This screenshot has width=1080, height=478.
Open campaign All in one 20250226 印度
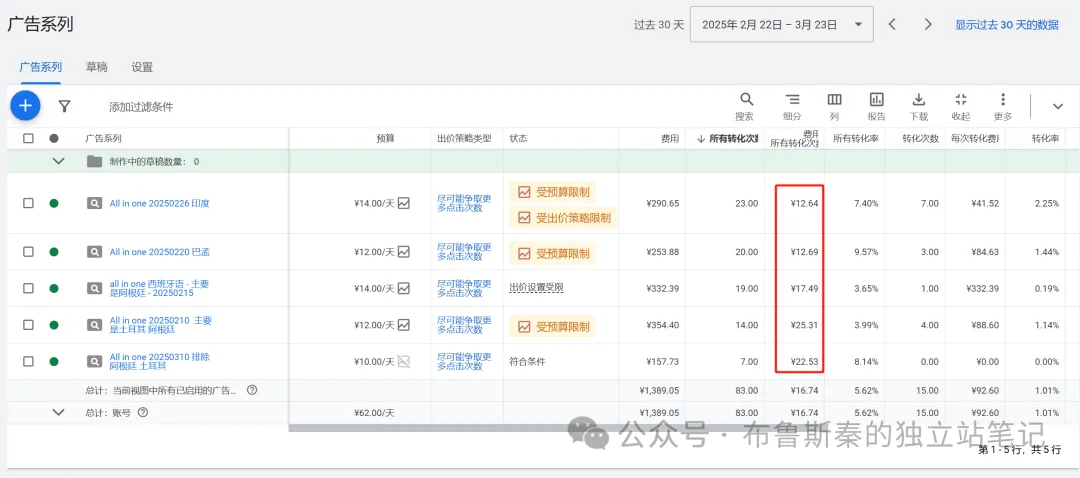[159, 203]
